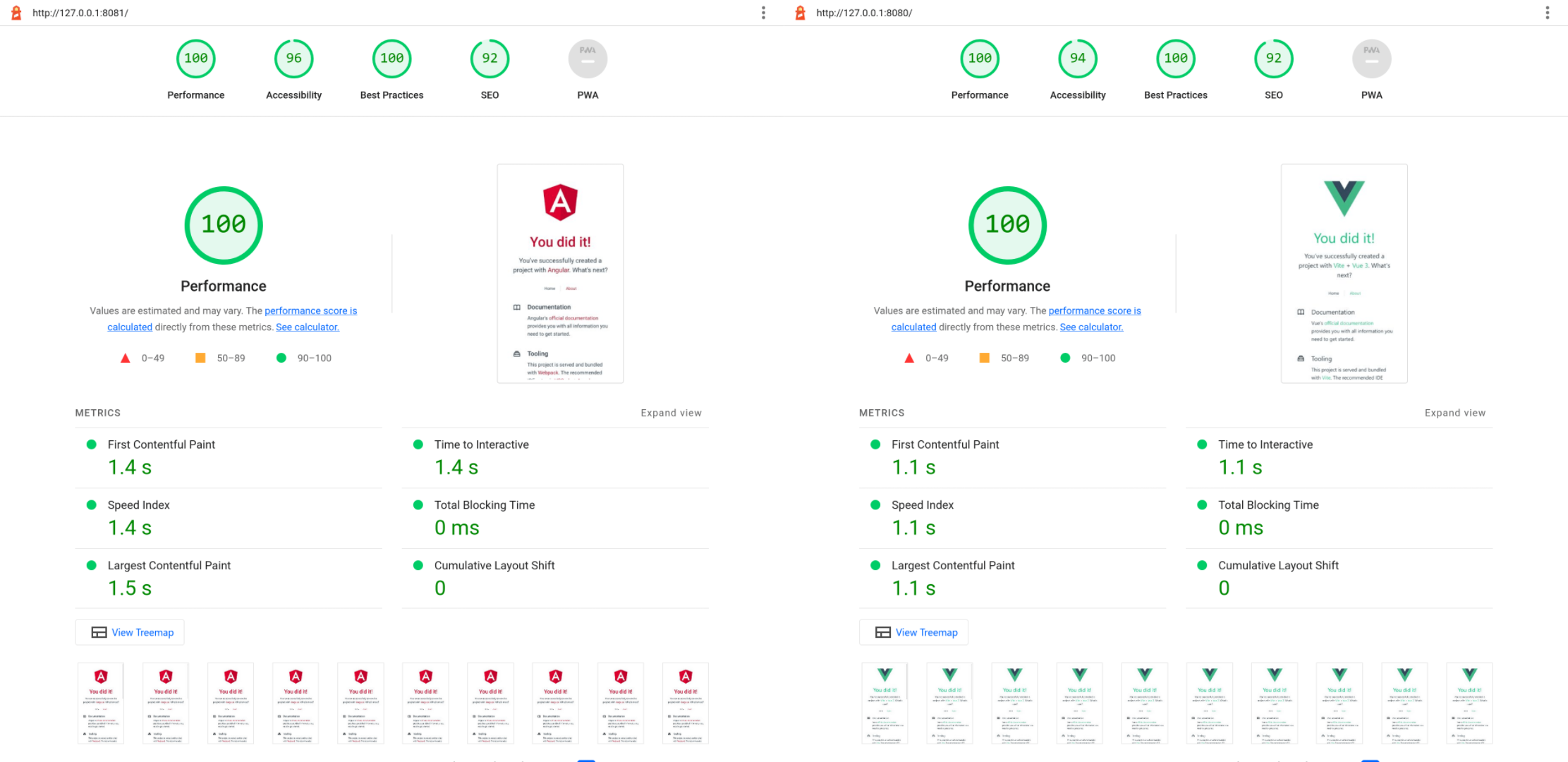
Task: Click the http://127.0.0.1:8080/ URL text
Action: pos(864,13)
